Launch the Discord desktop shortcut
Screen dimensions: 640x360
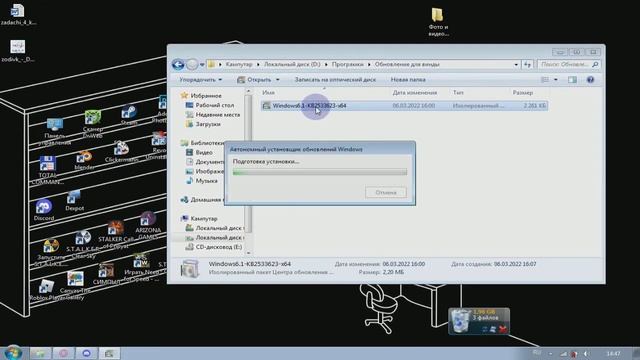coord(44,210)
